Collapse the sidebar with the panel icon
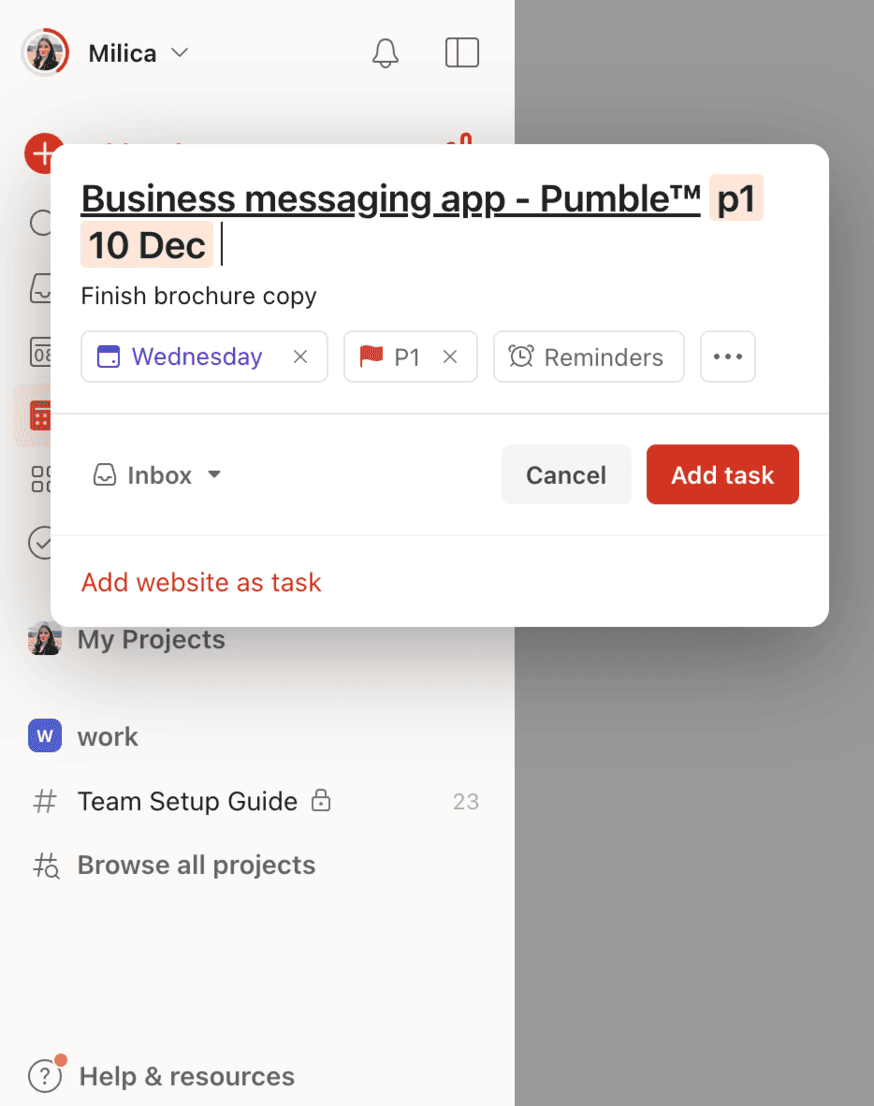The image size is (874, 1106). pyautogui.click(x=462, y=53)
